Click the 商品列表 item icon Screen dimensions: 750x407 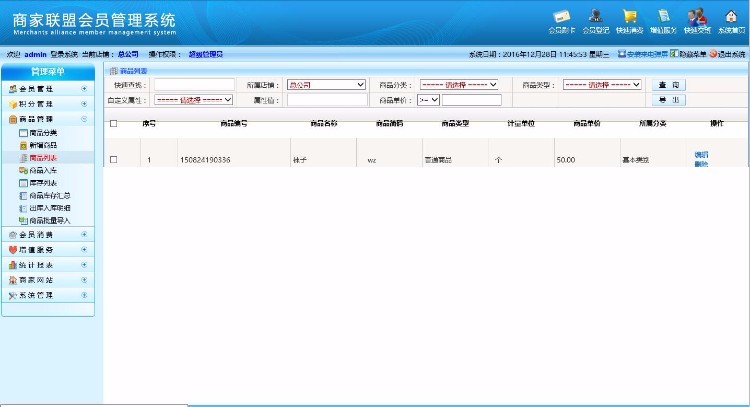pyautogui.click(x=23, y=158)
